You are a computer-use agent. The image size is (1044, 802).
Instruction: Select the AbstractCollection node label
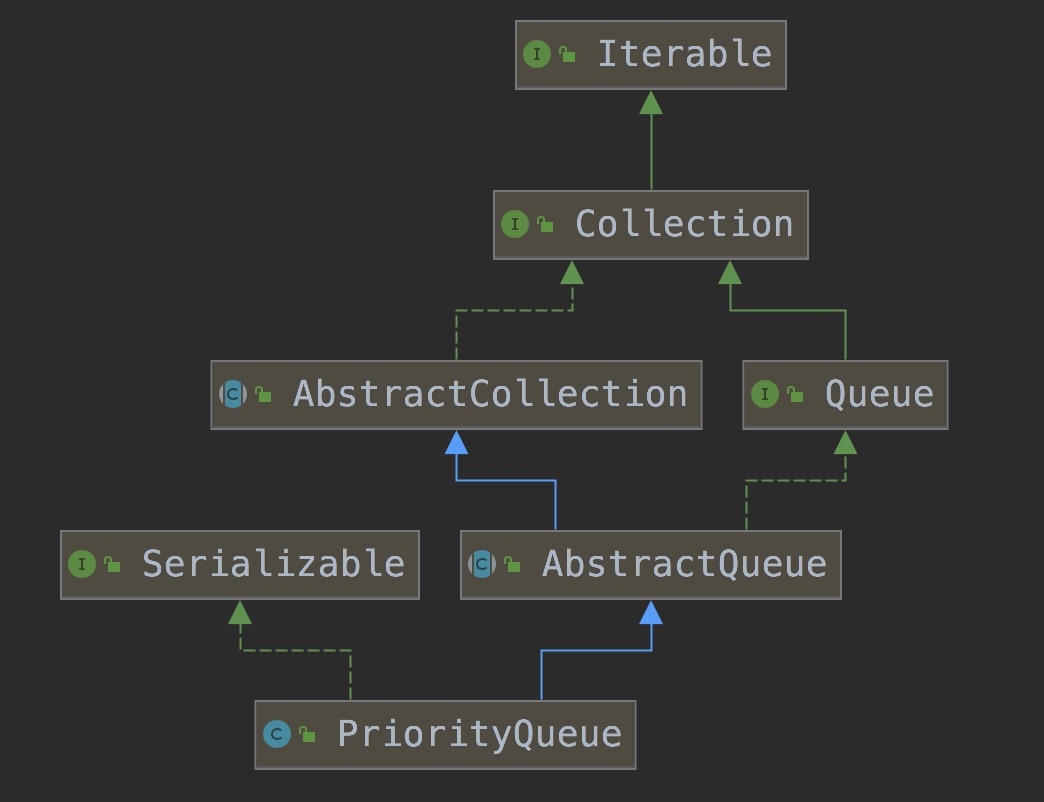click(x=490, y=394)
